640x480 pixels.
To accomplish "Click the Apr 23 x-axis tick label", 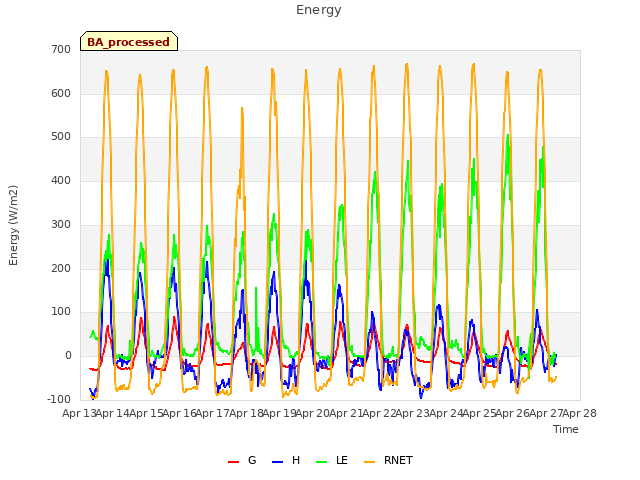I will point(413,413).
